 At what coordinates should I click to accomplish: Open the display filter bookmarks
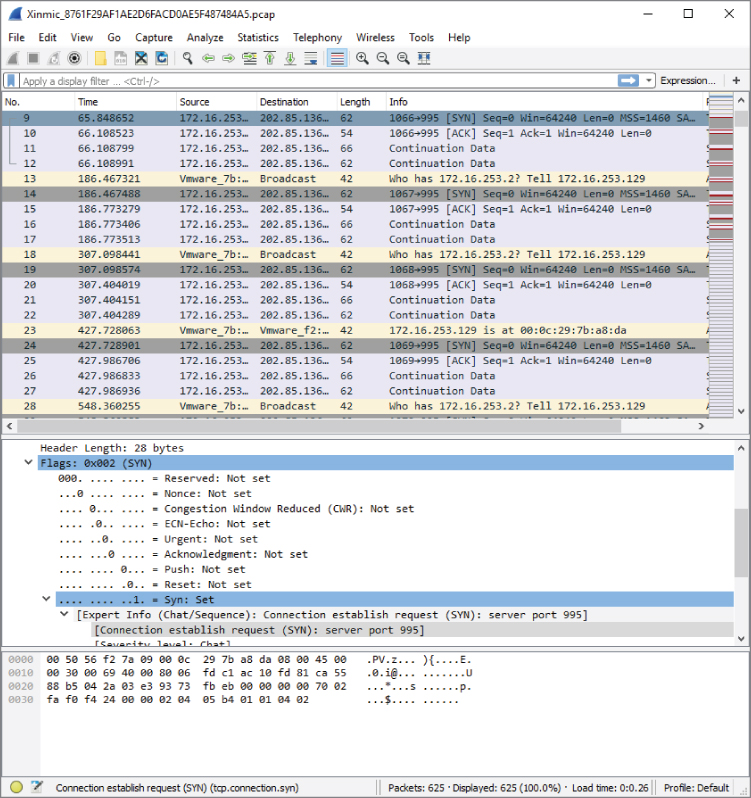(x=11, y=81)
